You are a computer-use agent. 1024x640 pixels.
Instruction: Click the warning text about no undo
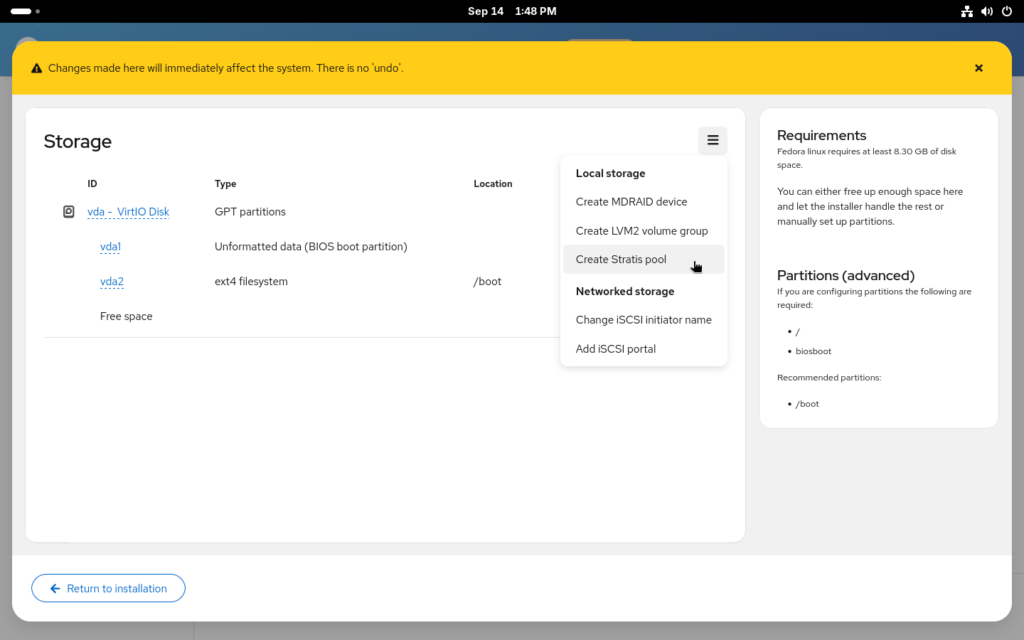[x=226, y=68]
